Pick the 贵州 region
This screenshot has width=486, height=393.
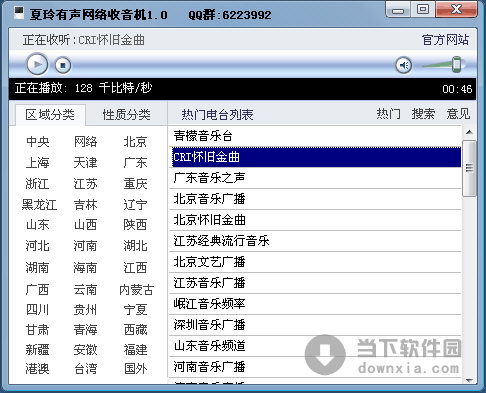(x=85, y=310)
